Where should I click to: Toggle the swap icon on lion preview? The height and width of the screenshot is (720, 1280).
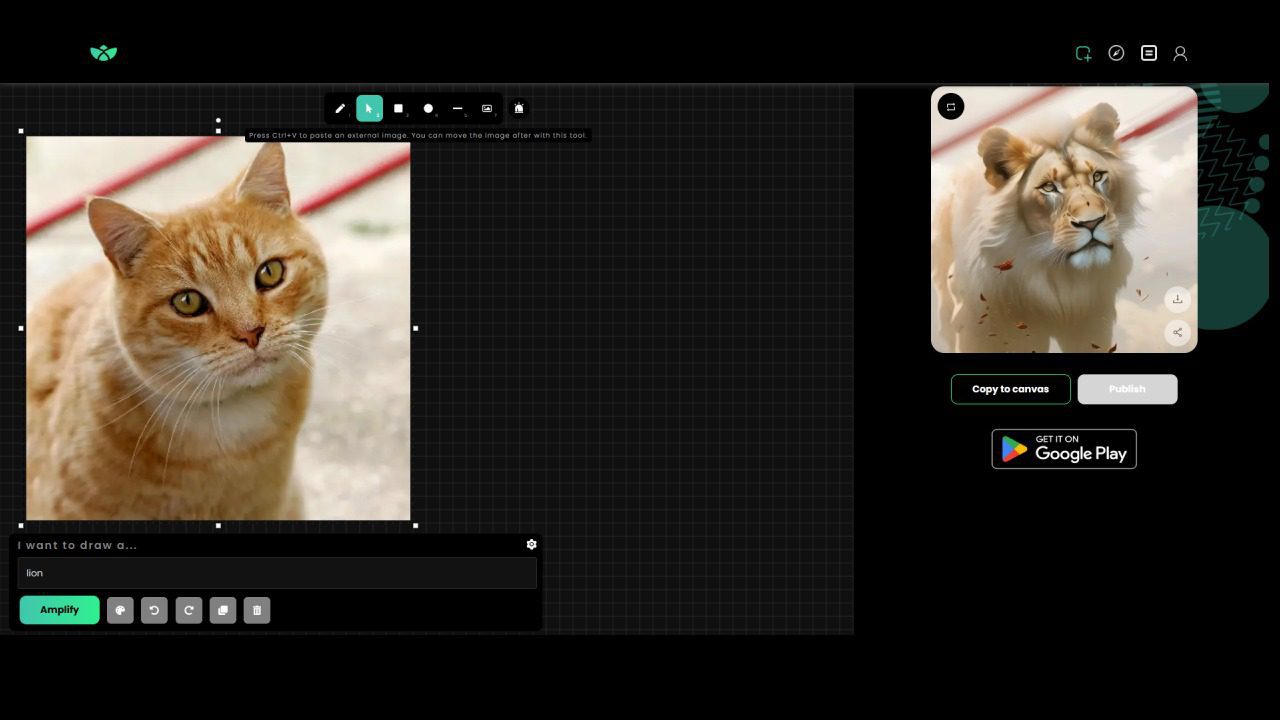pos(951,106)
